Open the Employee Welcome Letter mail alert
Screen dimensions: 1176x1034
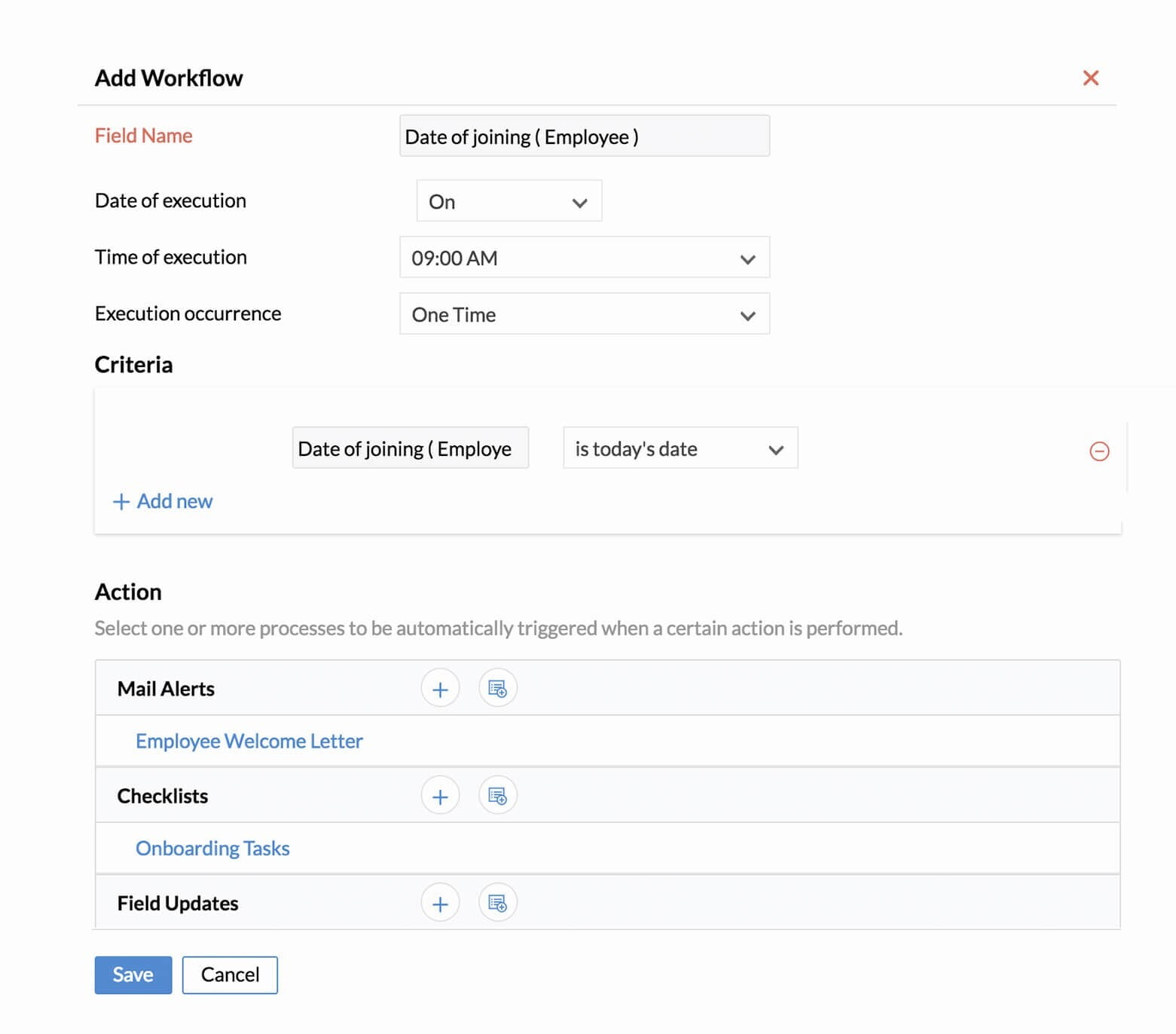tap(249, 741)
